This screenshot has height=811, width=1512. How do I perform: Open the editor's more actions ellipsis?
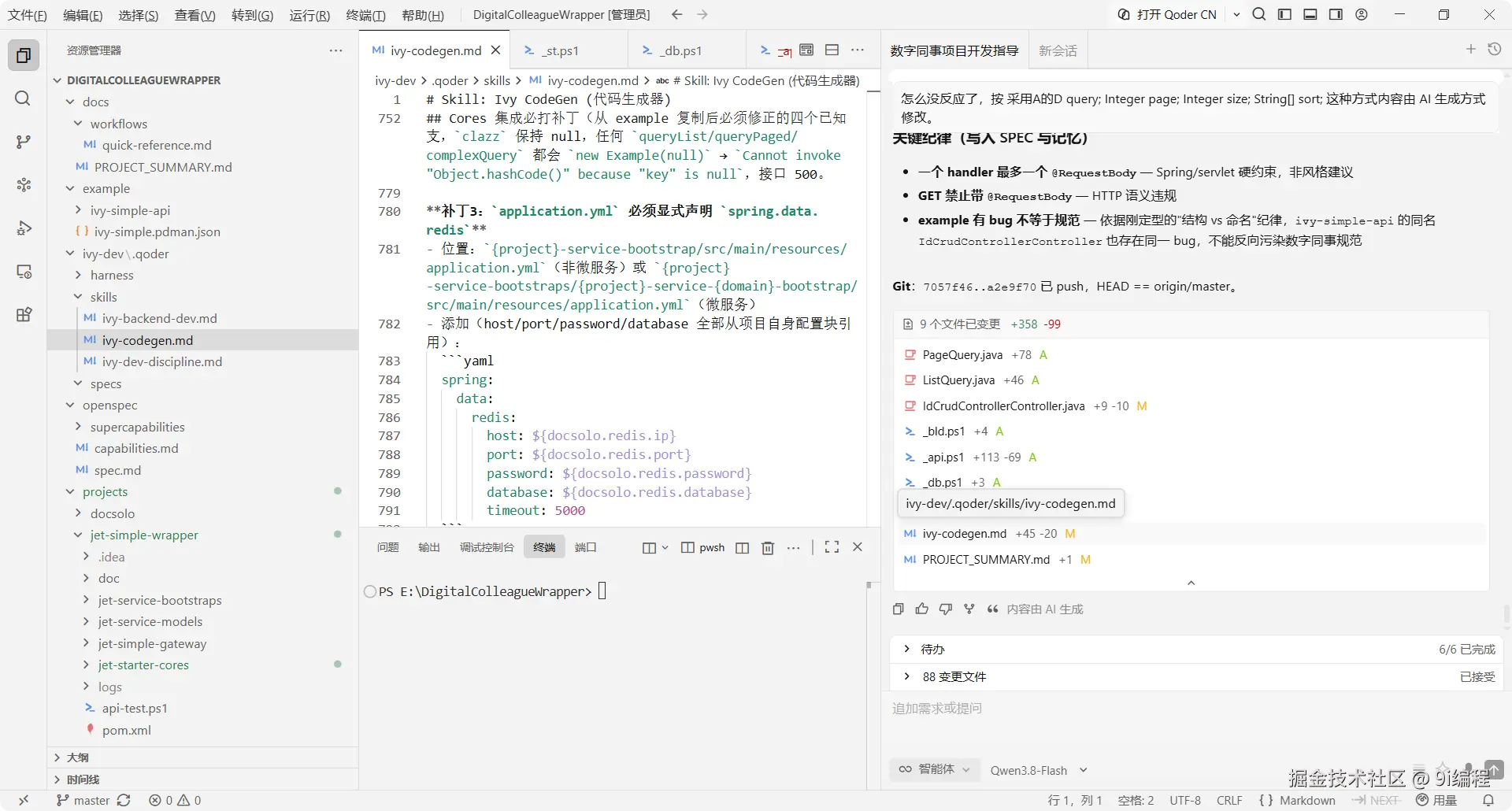coord(858,50)
